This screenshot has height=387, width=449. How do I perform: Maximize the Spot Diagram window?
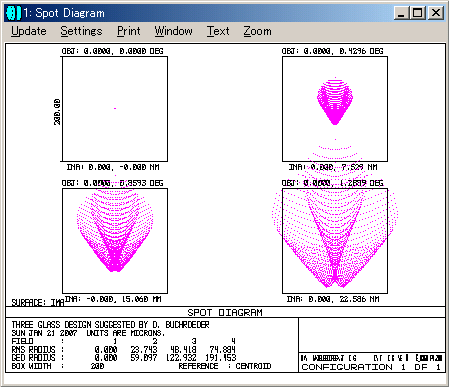[x=417, y=13]
